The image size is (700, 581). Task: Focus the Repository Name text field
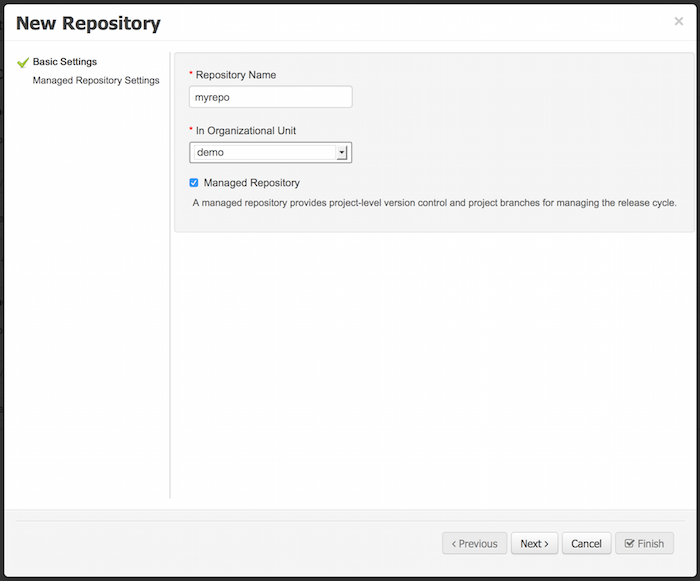(270, 97)
